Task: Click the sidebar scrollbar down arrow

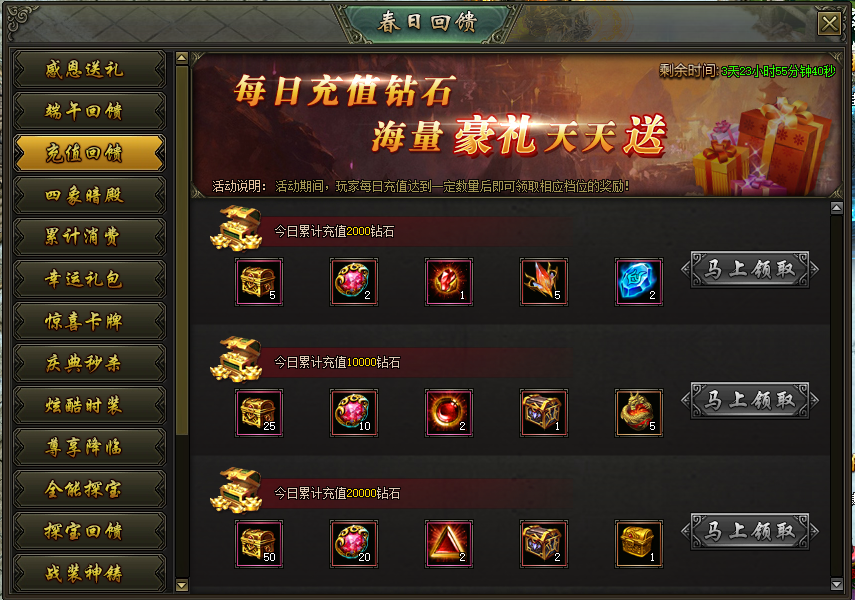Action: [x=182, y=586]
